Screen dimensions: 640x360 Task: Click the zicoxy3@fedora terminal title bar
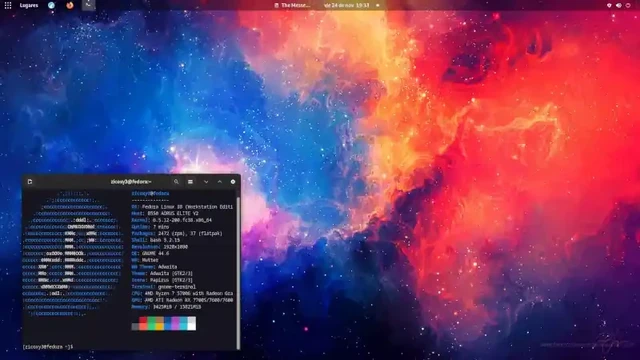[x=131, y=182]
